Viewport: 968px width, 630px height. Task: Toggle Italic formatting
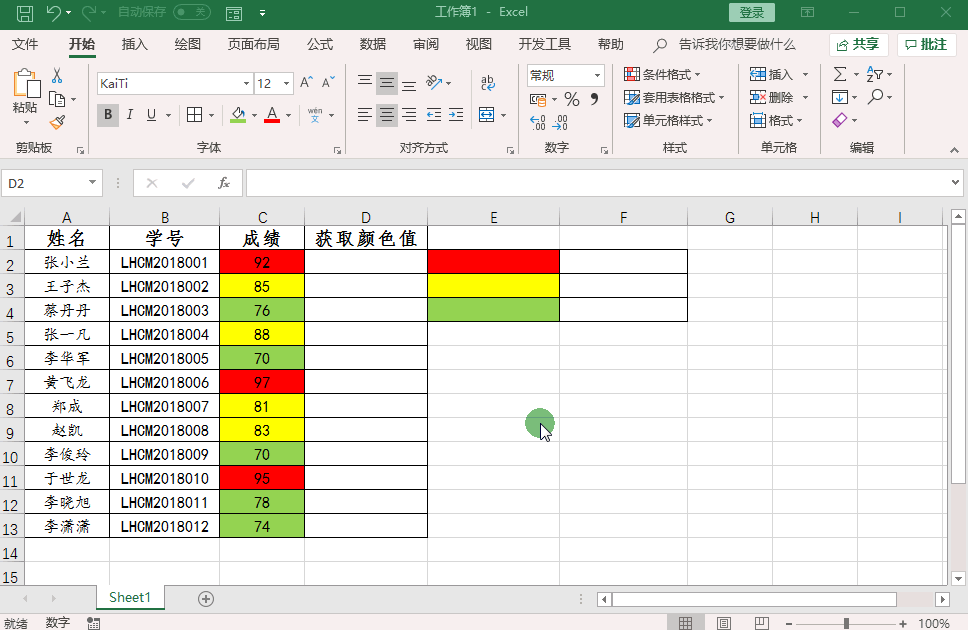(130, 115)
